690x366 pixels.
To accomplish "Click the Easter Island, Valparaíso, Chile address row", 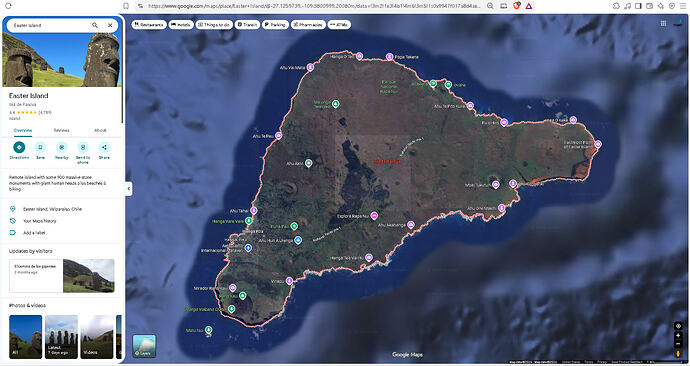I will [62, 209].
